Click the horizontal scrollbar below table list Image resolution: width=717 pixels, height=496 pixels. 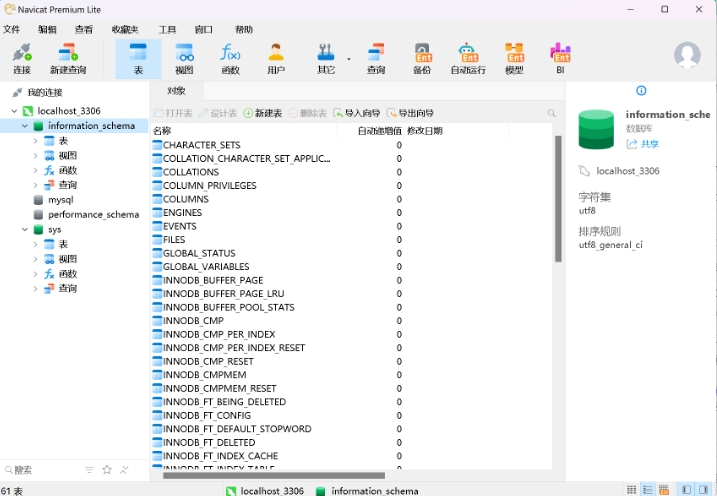[274, 475]
